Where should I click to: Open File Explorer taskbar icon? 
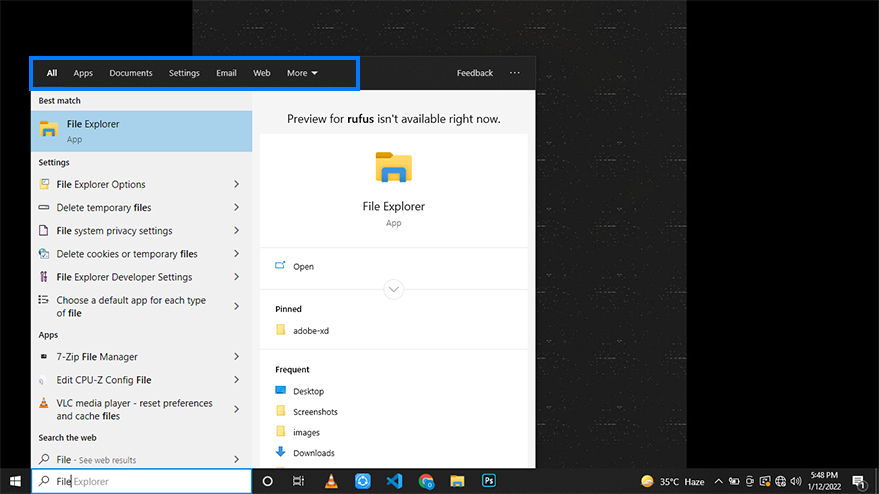pyautogui.click(x=457, y=481)
